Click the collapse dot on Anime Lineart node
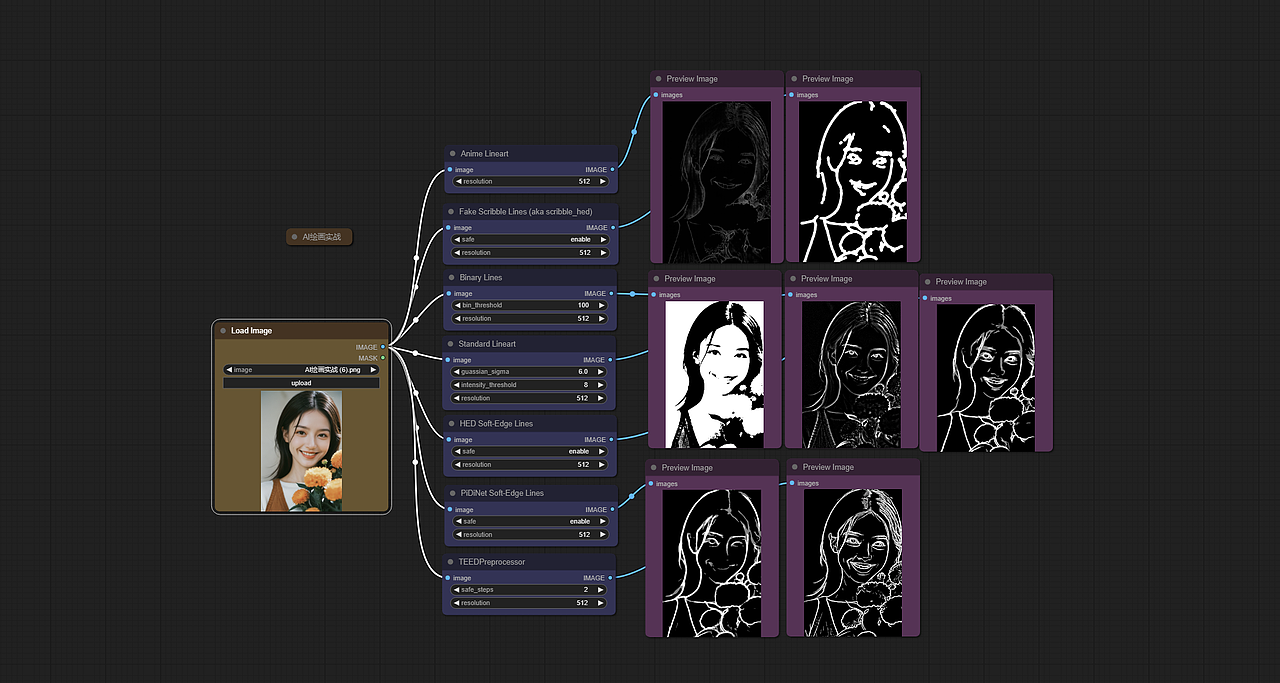This screenshot has height=683, width=1280. [452, 154]
